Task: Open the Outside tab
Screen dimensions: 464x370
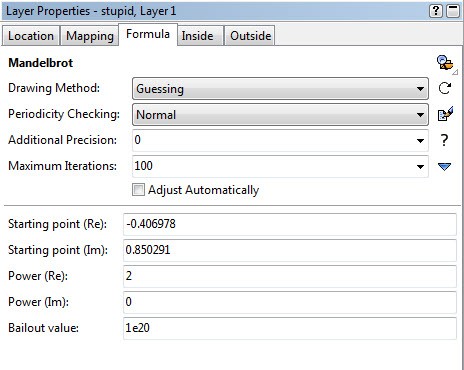Action: click(x=250, y=36)
